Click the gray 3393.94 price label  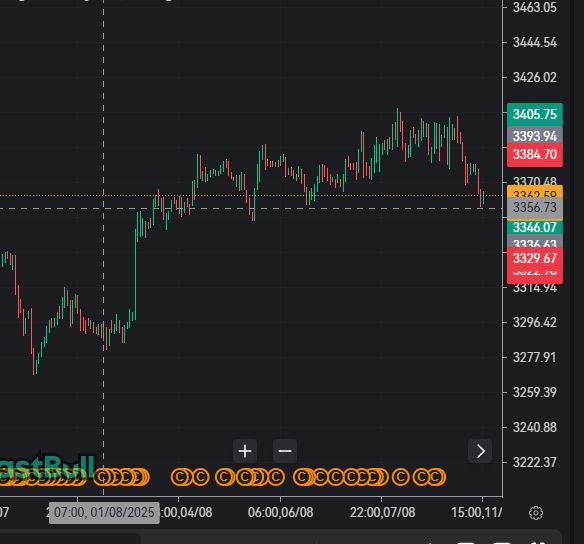pyautogui.click(x=535, y=136)
